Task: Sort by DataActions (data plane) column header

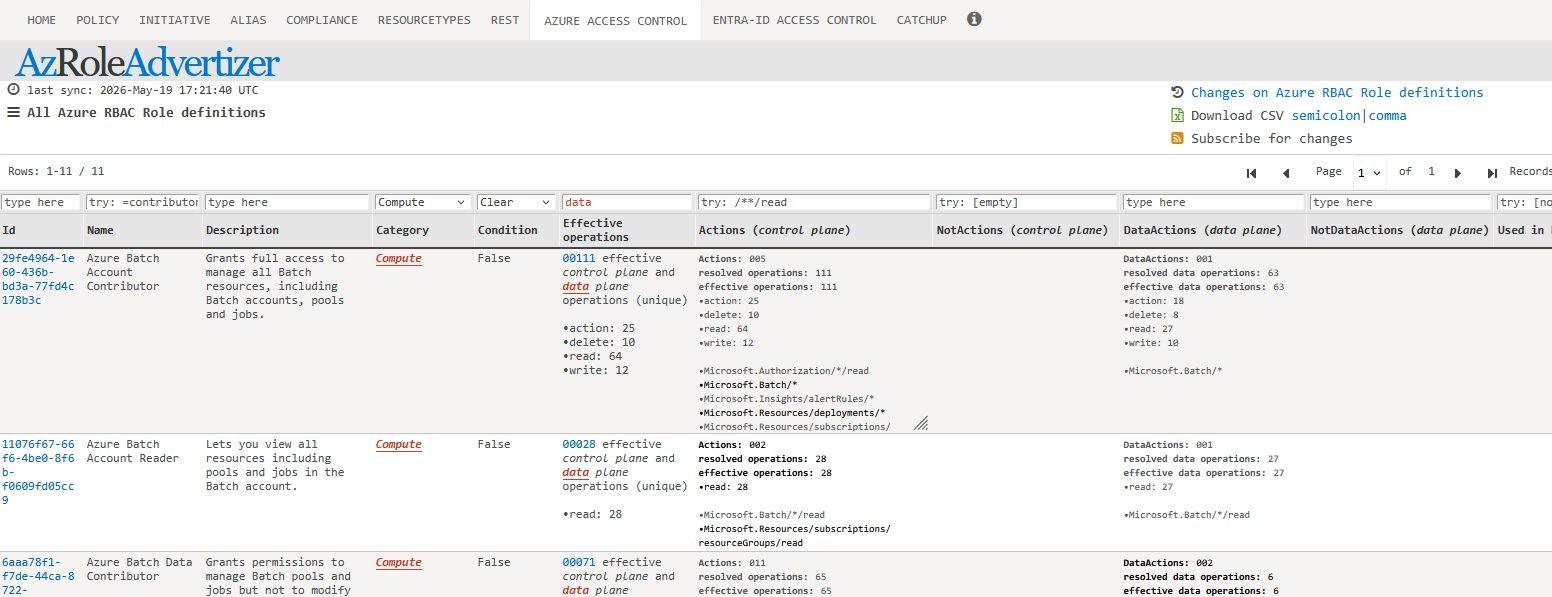Action: [1202, 230]
